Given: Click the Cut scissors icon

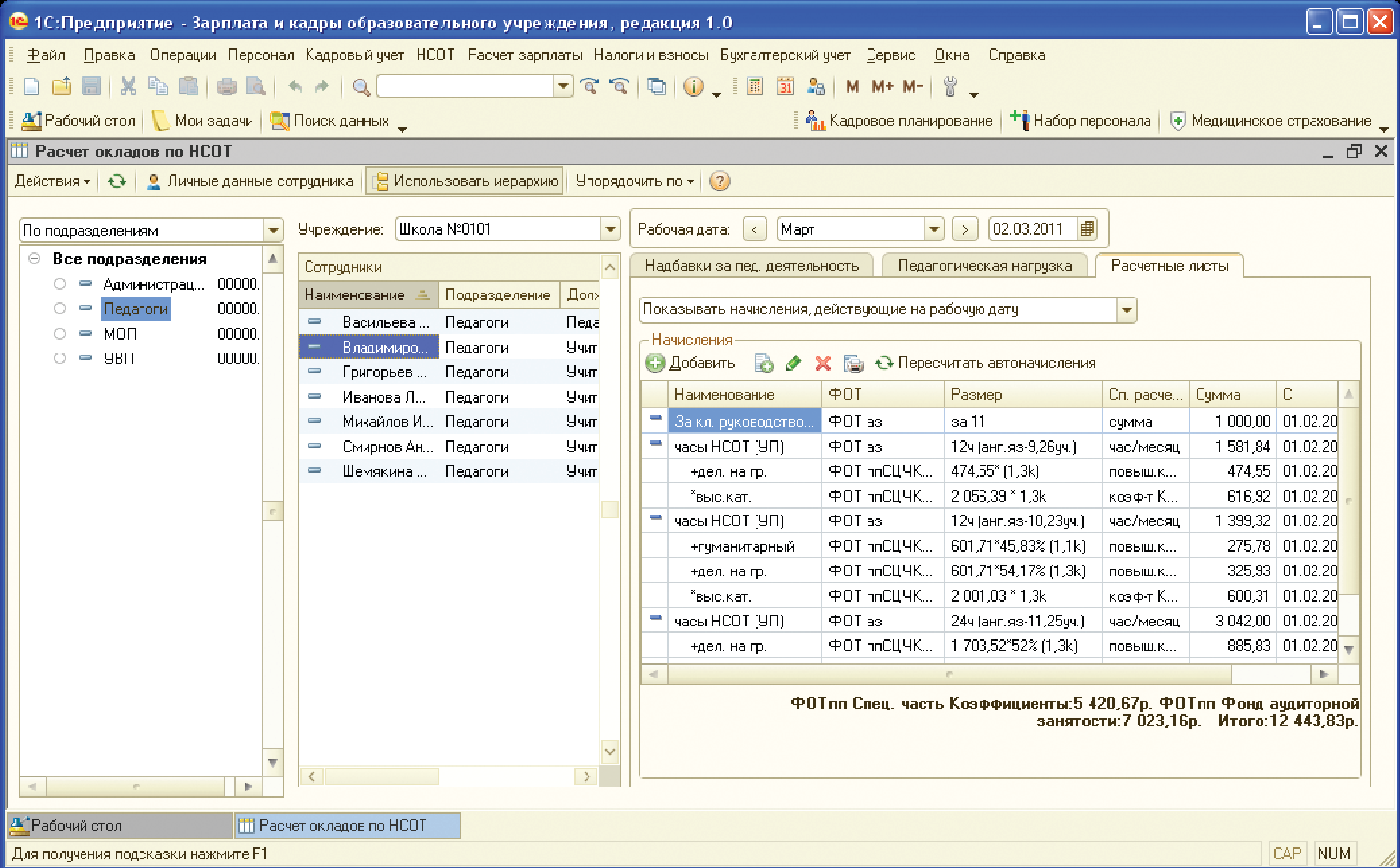Looking at the screenshot, I should click(128, 87).
